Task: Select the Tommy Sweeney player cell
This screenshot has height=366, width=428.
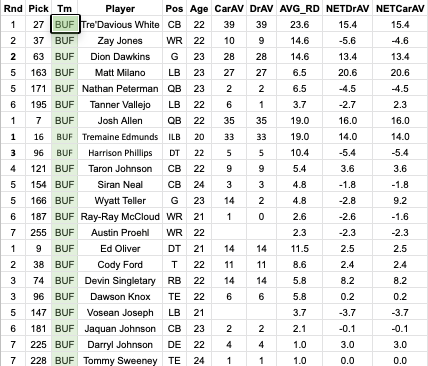Action: (120, 360)
